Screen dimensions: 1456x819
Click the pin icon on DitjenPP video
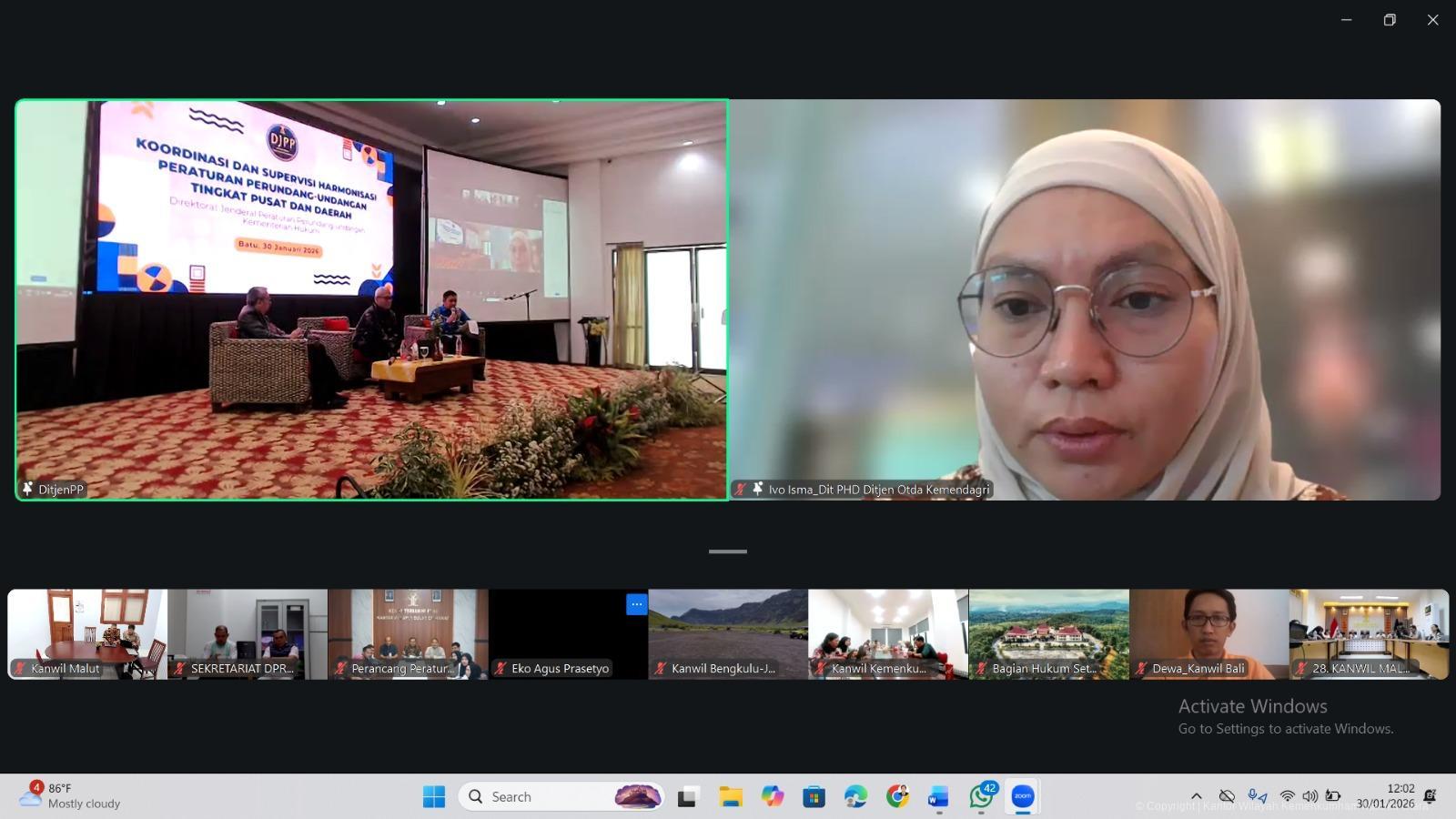27,489
